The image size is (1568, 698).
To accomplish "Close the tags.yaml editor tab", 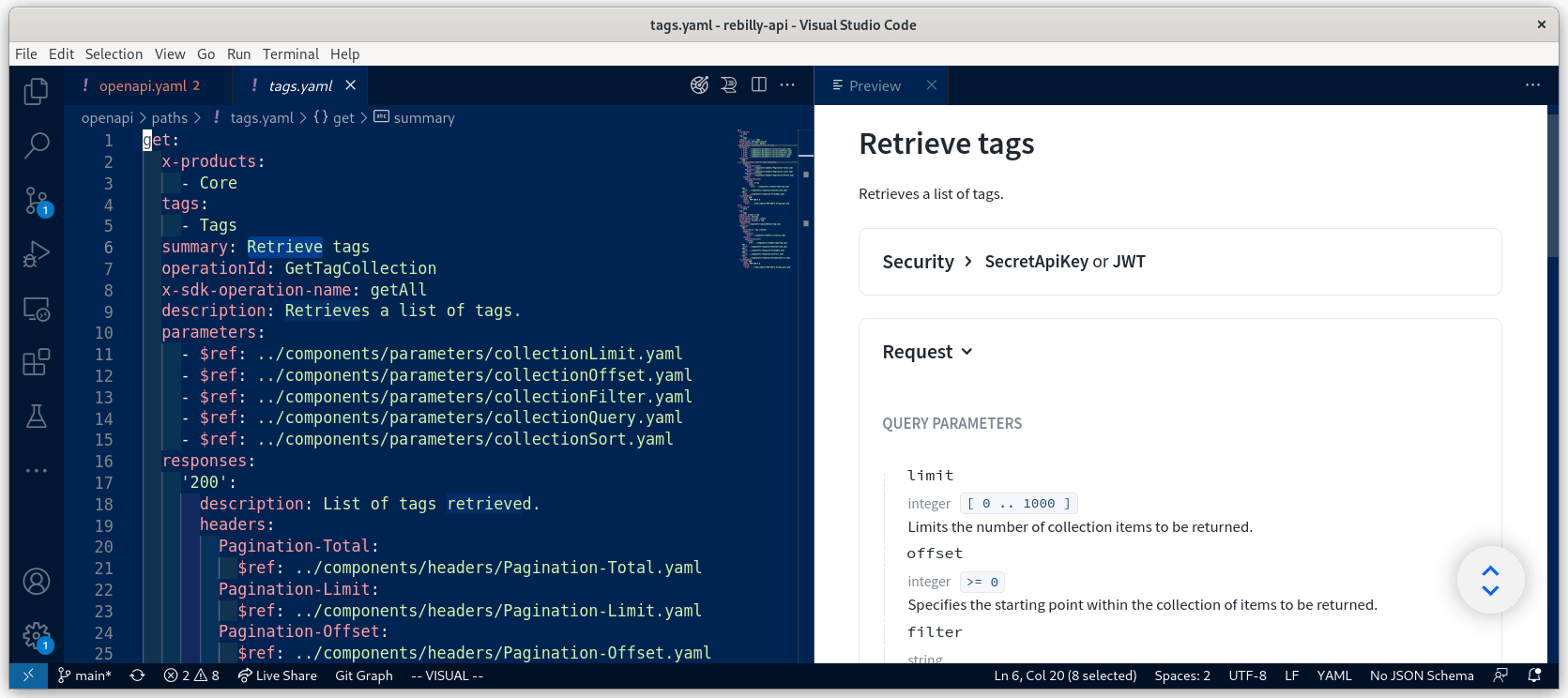I will click(350, 85).
